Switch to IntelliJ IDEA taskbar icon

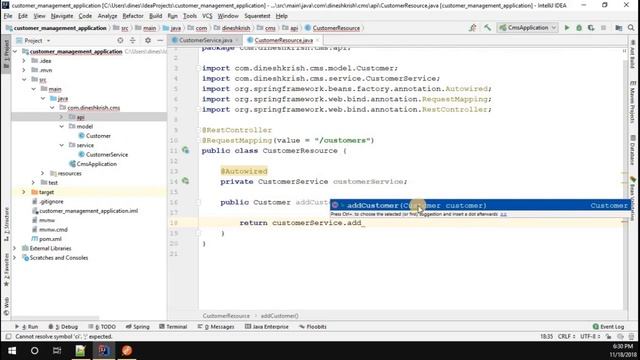coord(103,351)
